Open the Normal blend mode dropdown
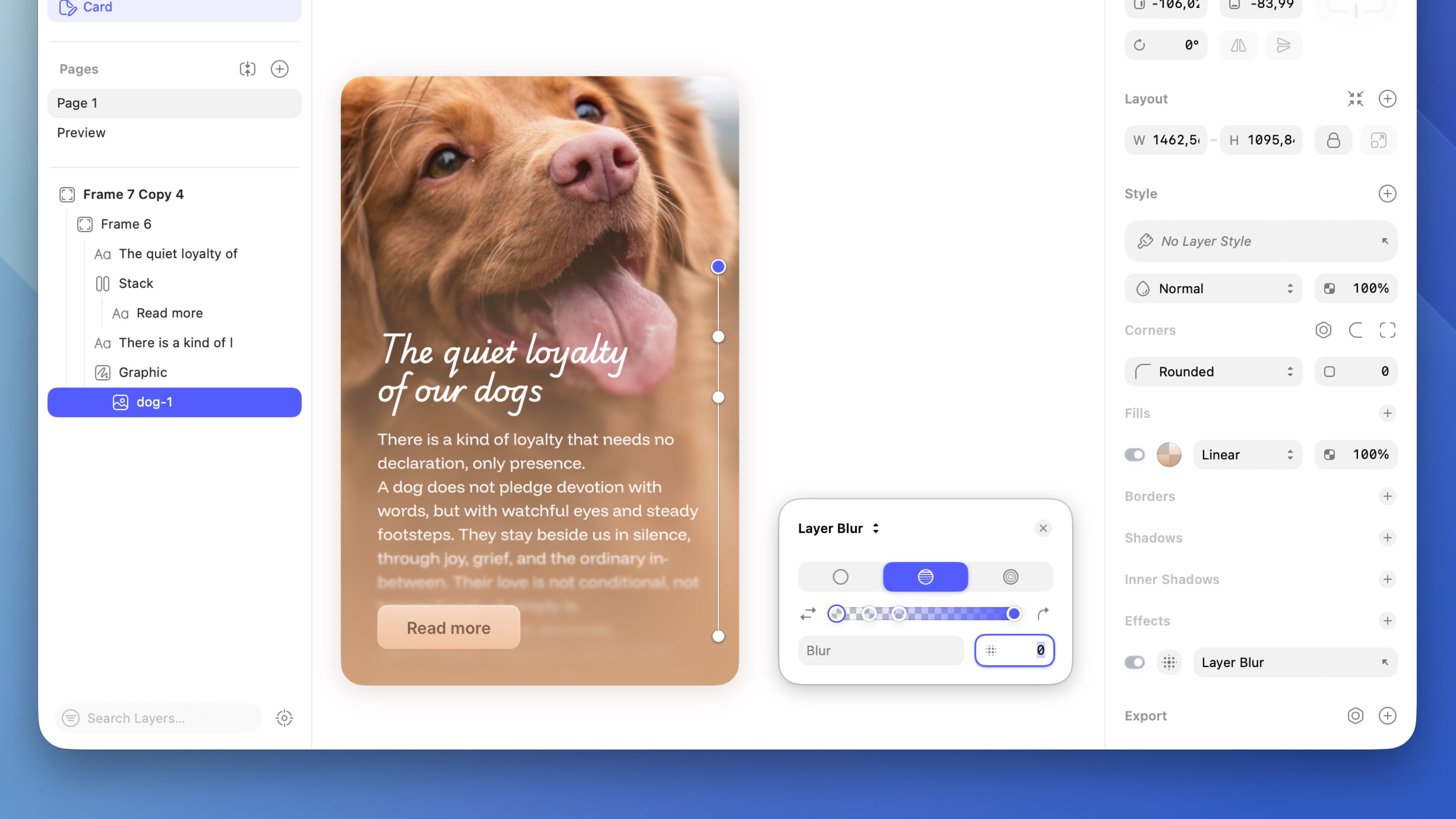1456x819 pixels. [x=1213, y=289]
